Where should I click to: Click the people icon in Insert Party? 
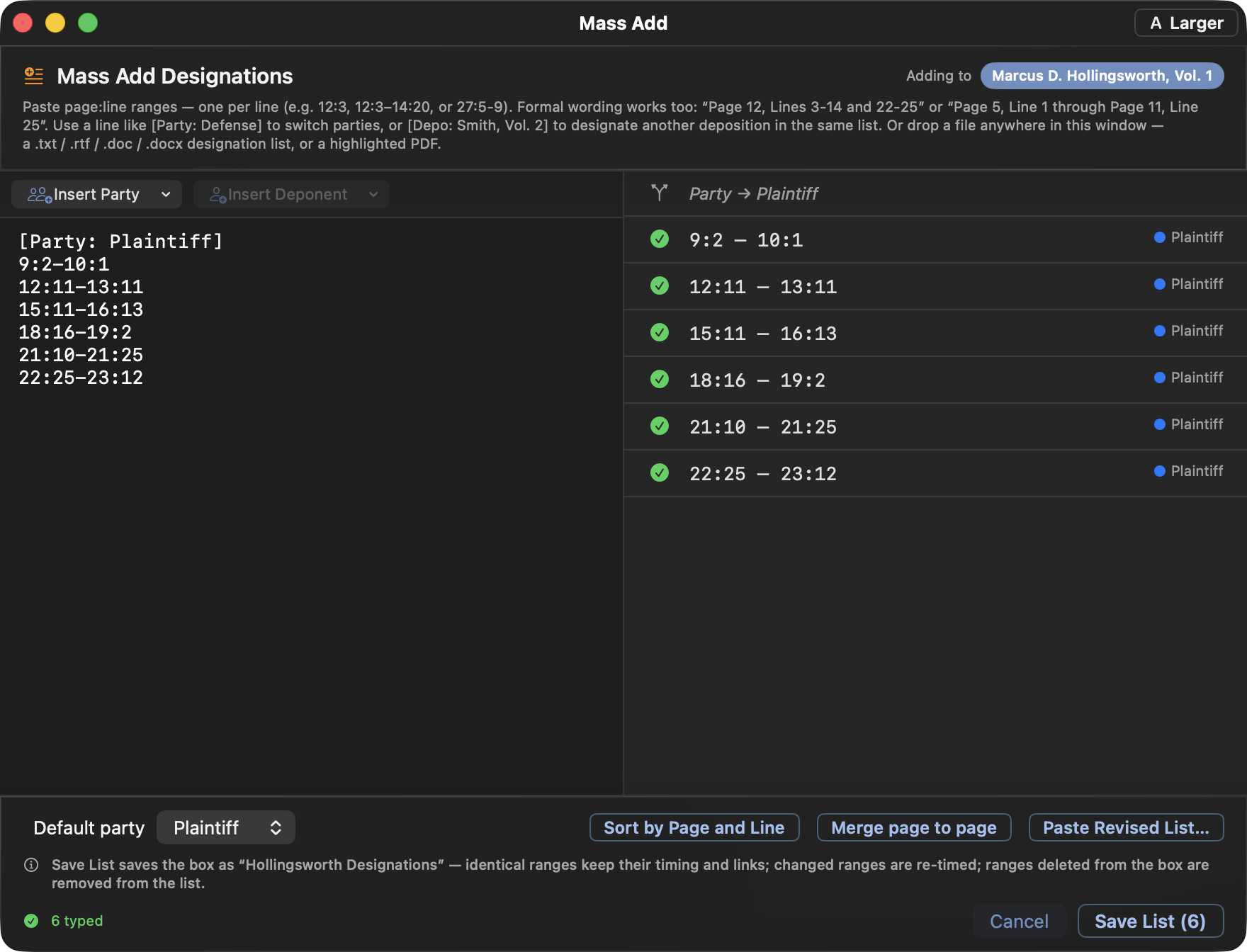(40, 195)
